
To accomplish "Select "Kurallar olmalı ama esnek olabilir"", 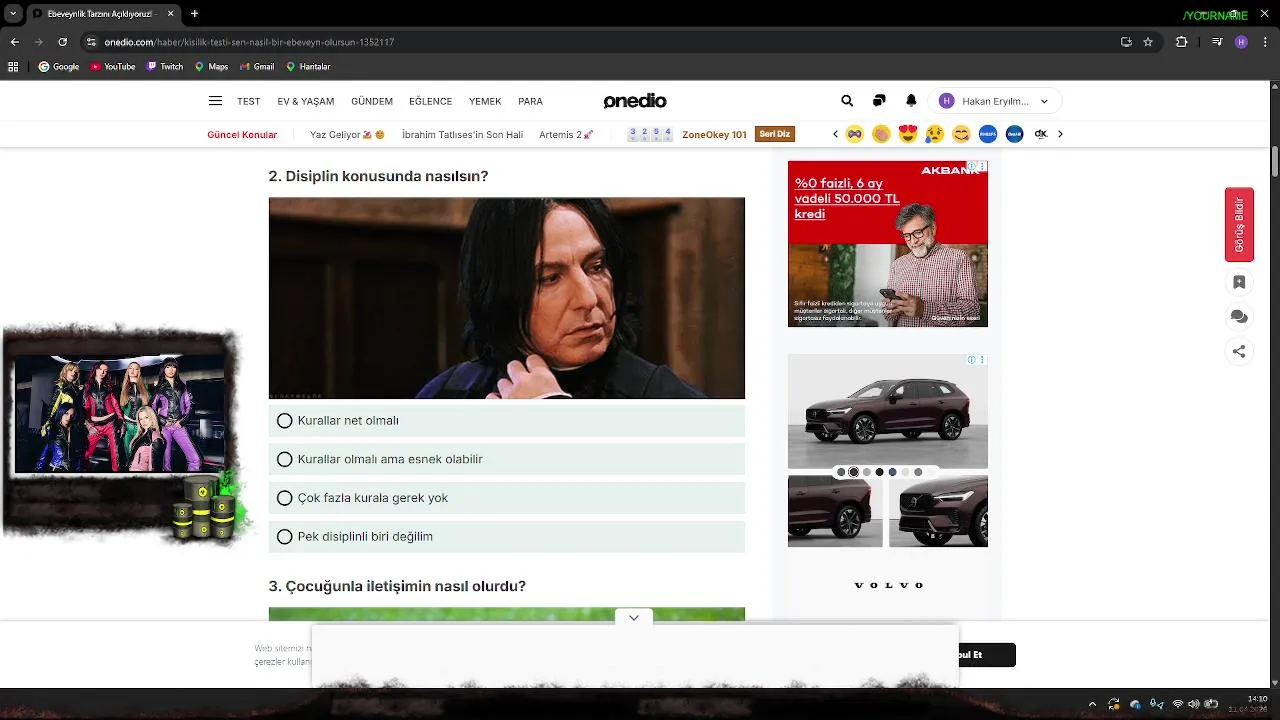I will [507, 459].
